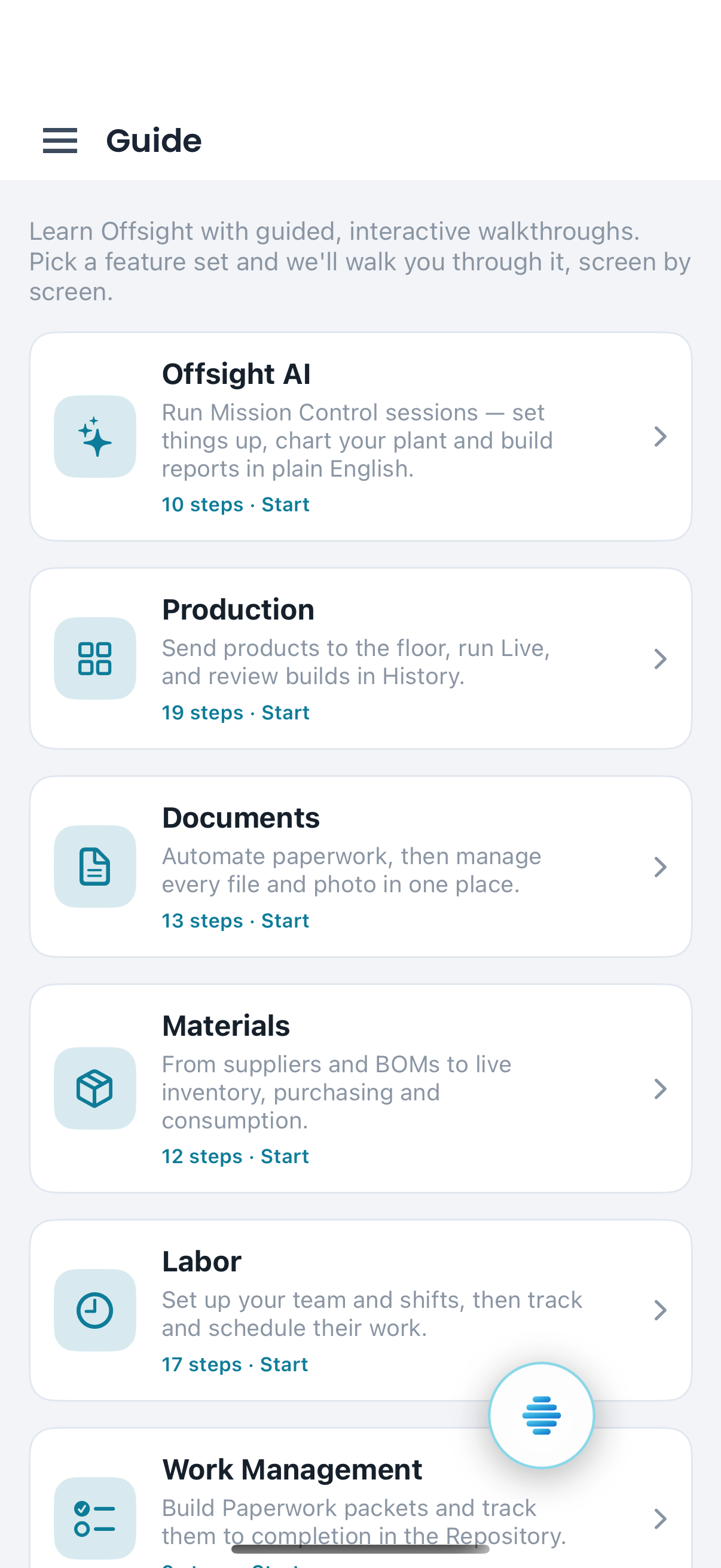
Task: Expand the Documents guide chevron
Action: click(660, 867)
